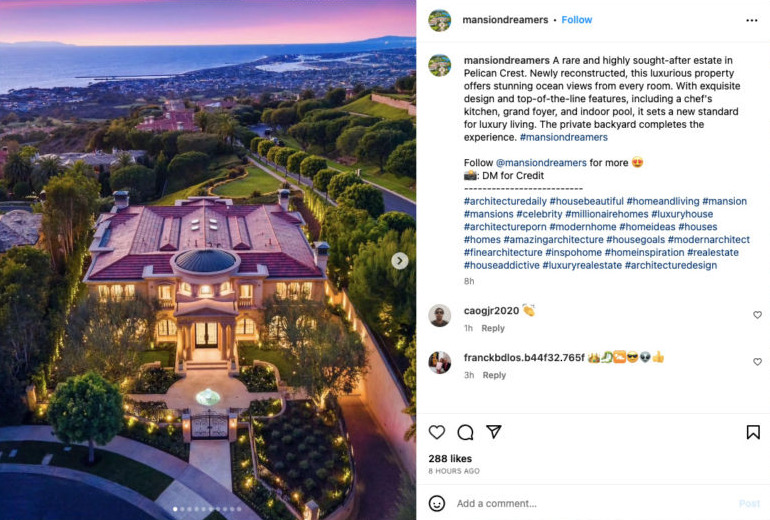Image resolution: width=770 pixels, height=520 pixels.
Task: Go to next photo arrow
Action: 400,261
